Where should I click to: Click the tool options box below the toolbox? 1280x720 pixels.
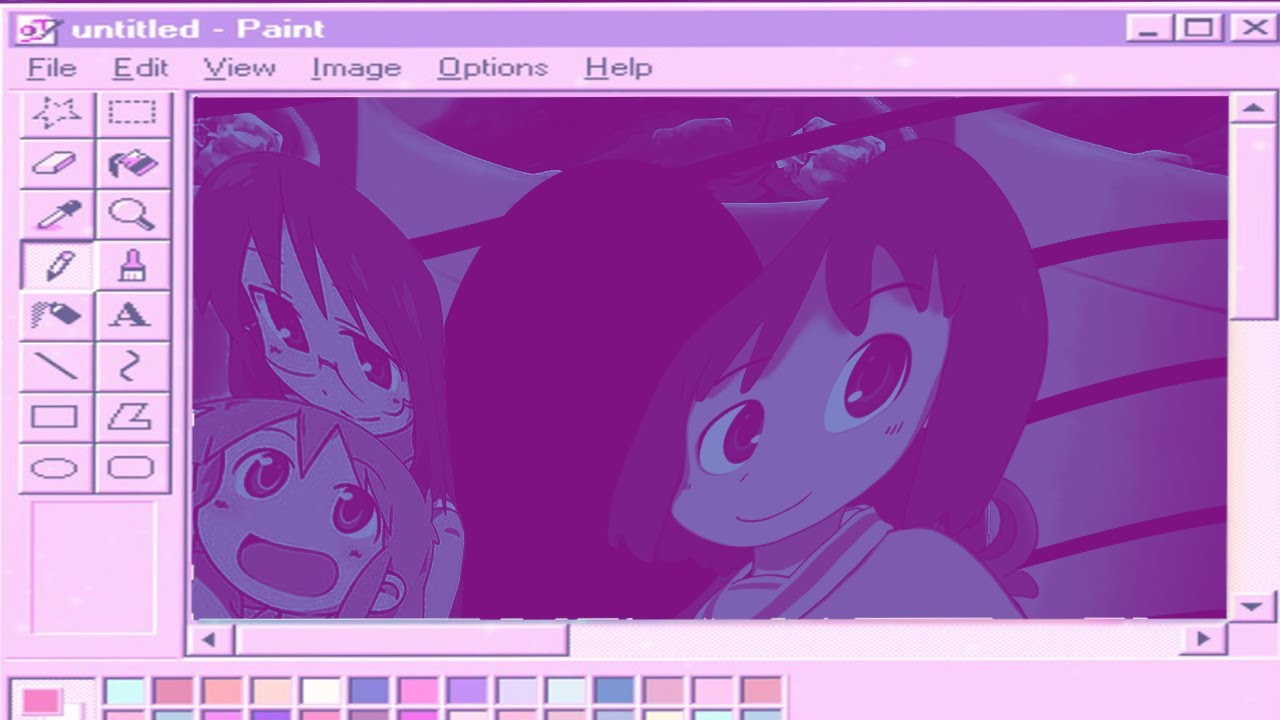93,568
